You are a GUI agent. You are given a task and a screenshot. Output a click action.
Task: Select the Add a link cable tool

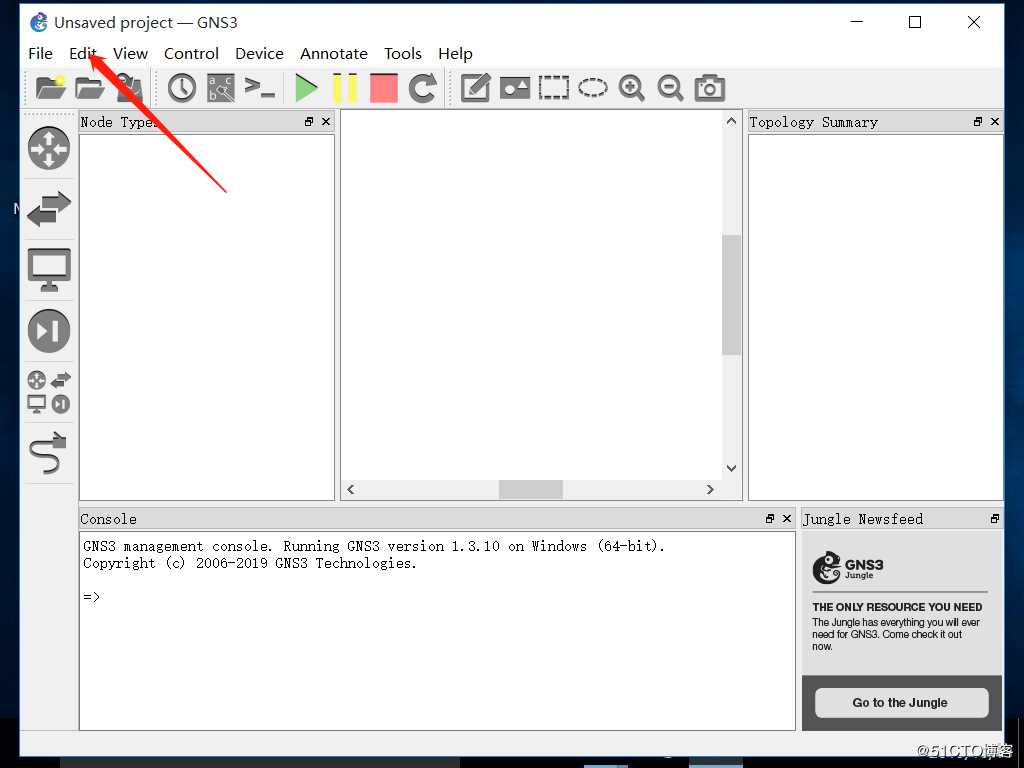(49, 452)
